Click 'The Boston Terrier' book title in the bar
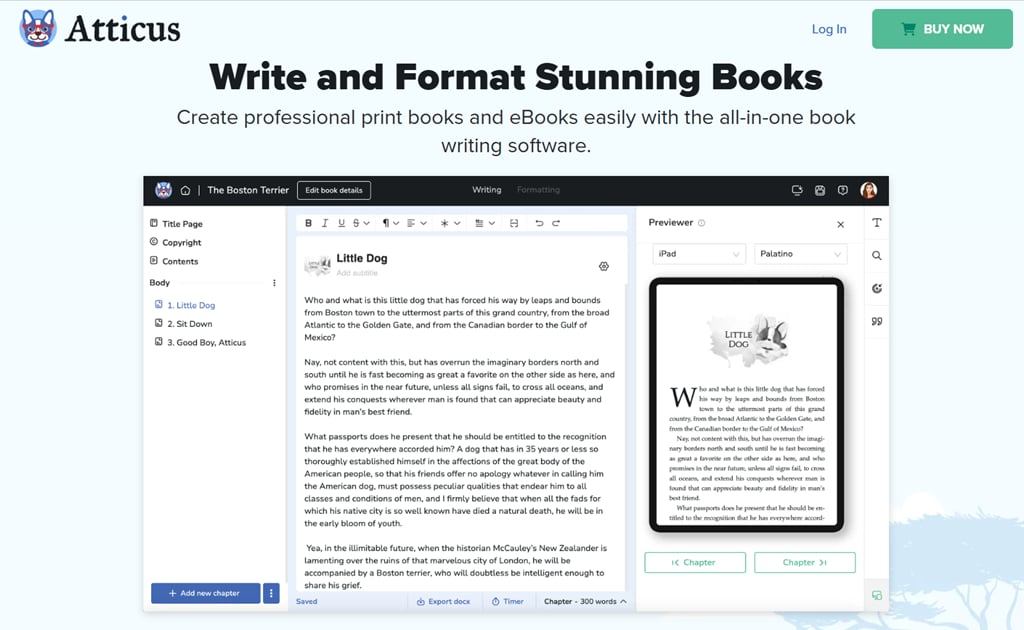This screenshot has width=1024, height=630. (x=248, y=190)
